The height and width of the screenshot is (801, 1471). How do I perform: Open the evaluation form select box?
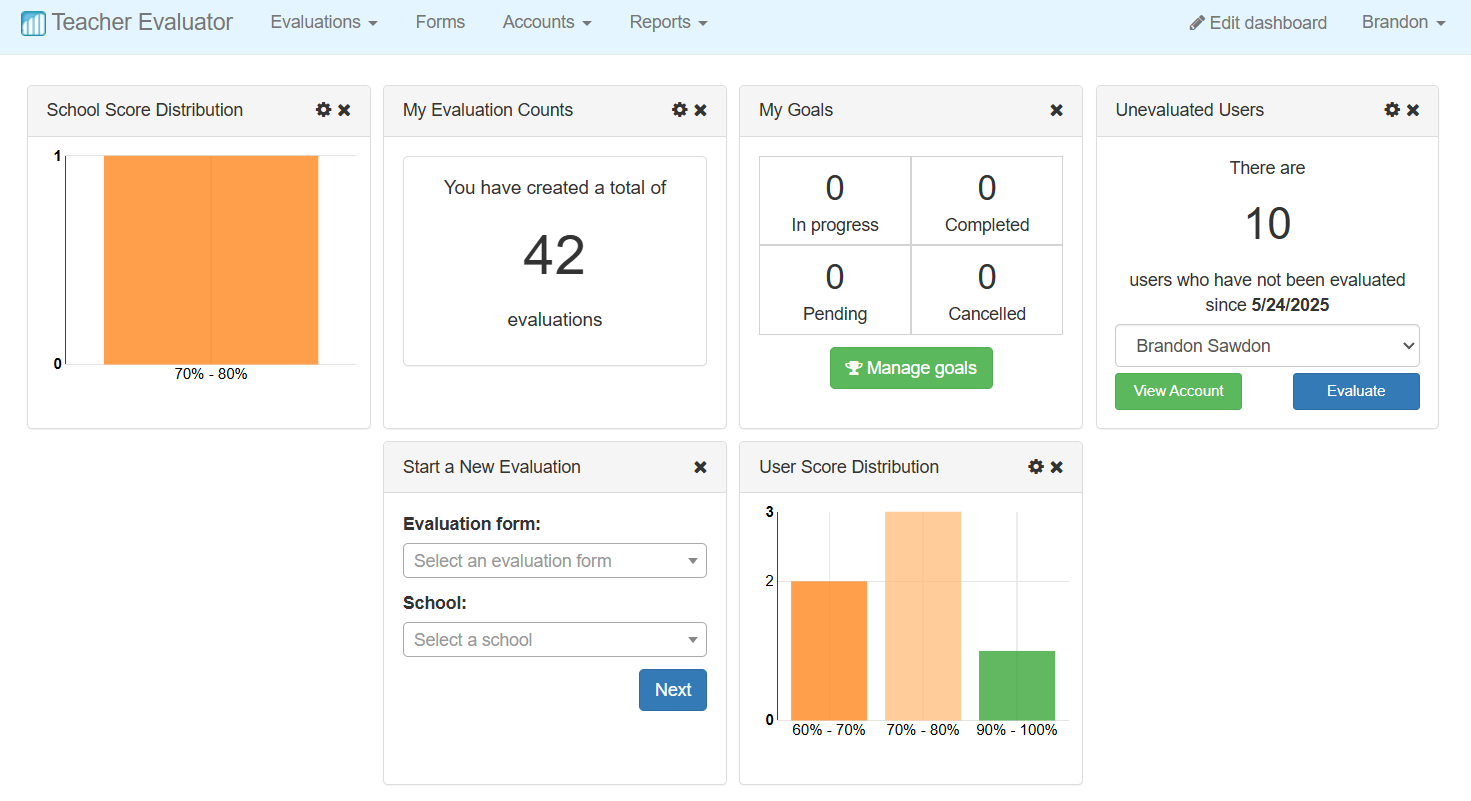click(x=555, y=561)
